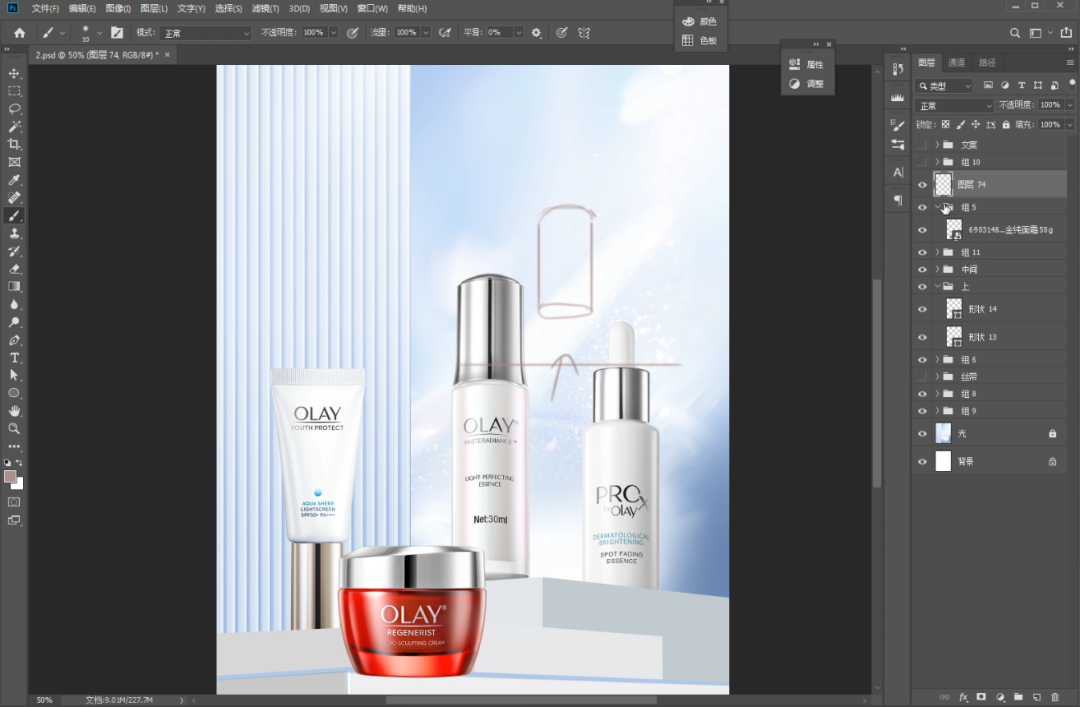The height and width of the screenshot is (707, 1080).
Task: Select the Eyedropper tool
Action: click(x=14, y=180)
